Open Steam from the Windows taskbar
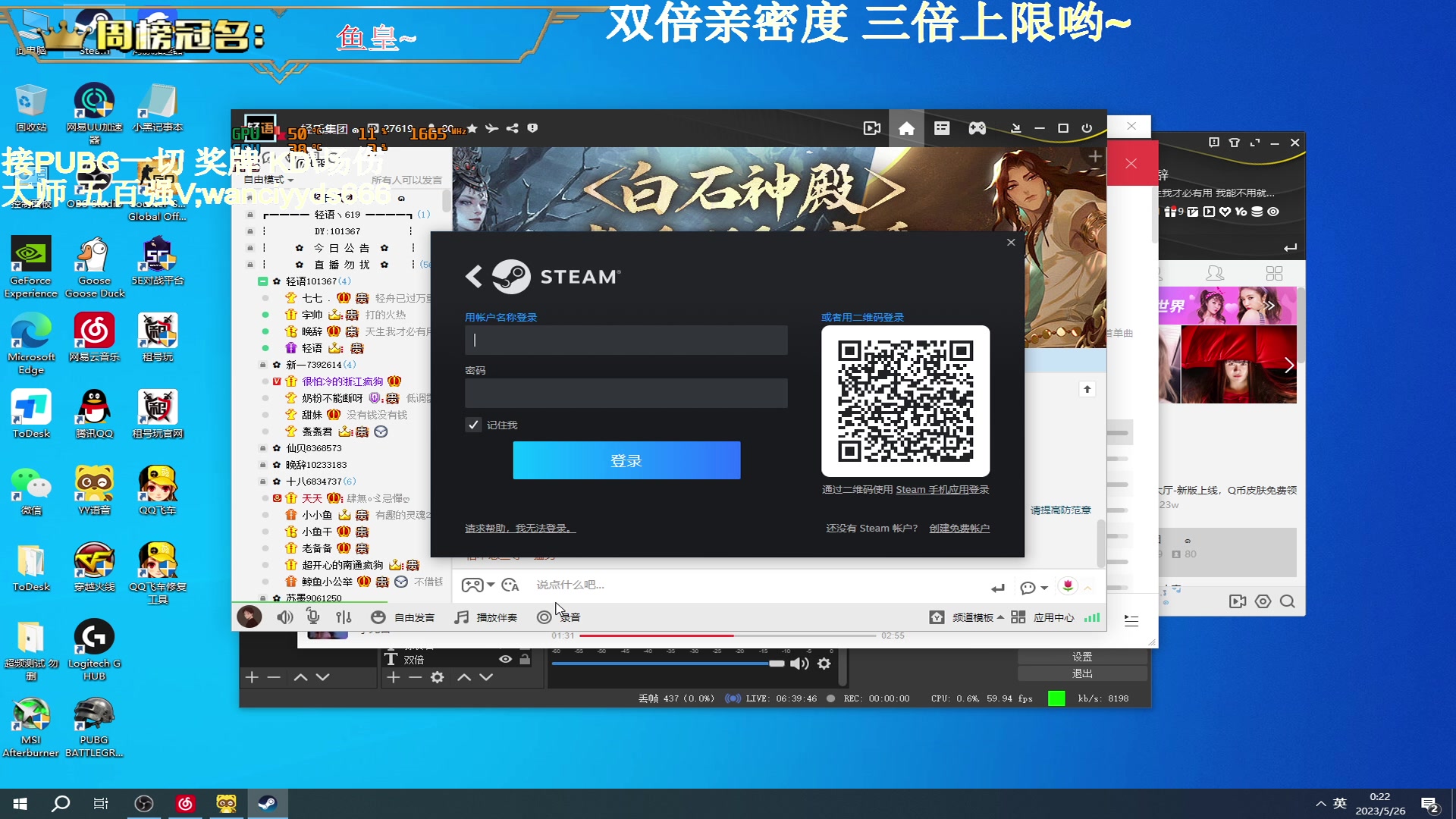 click(x=268, y=803)
